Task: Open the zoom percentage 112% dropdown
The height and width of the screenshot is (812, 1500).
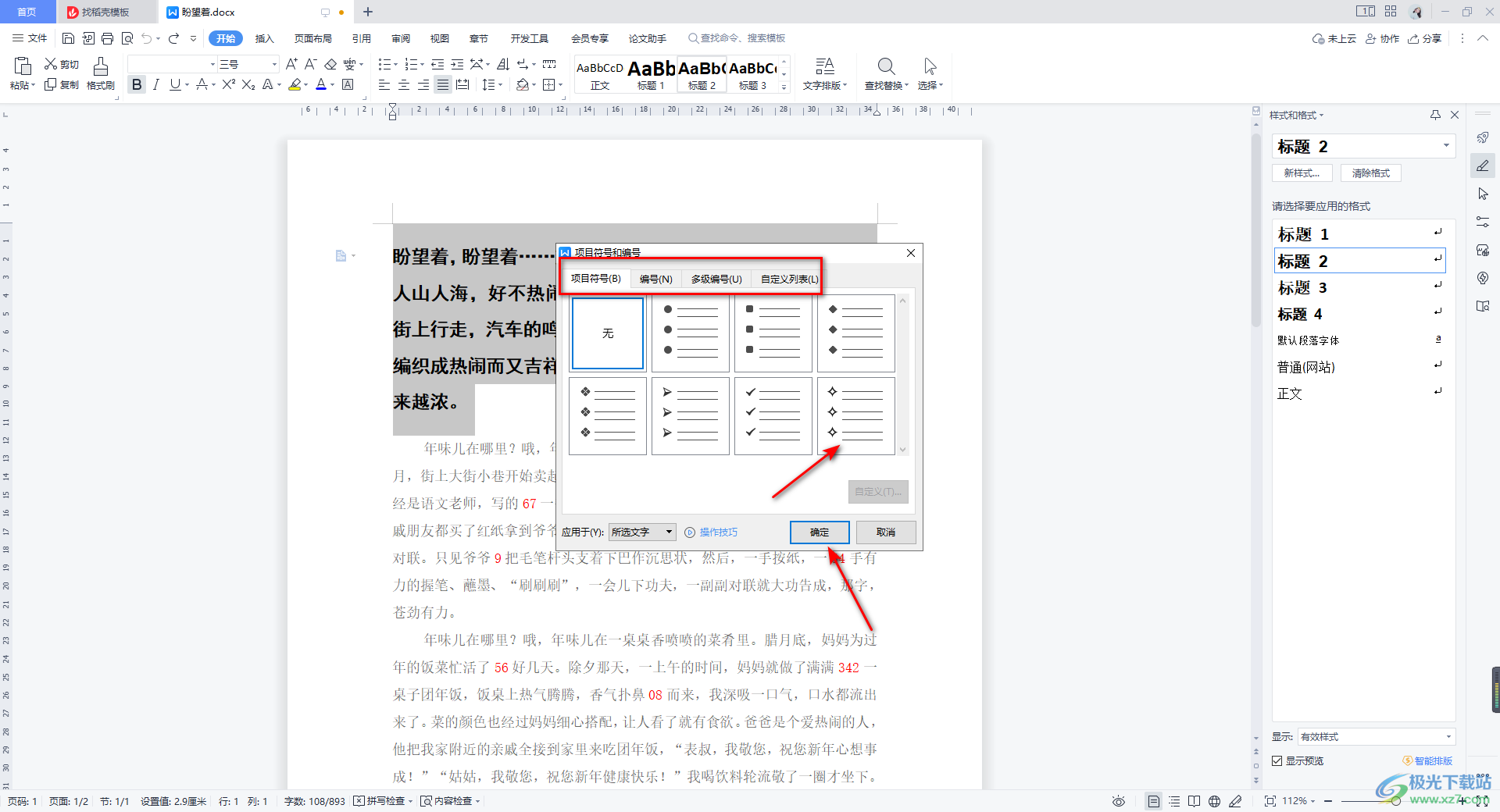Action: coord(1298,801)
